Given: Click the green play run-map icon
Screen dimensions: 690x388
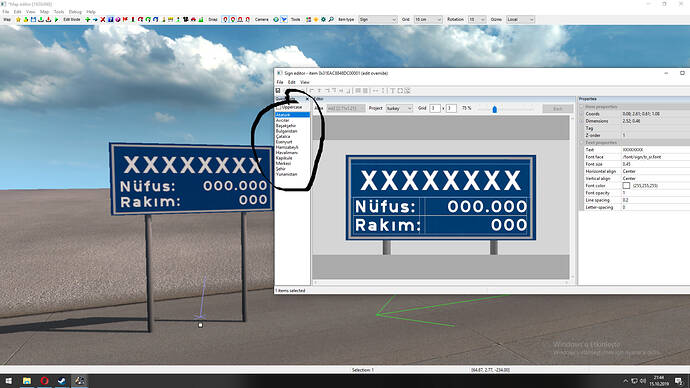Looking at the screenshot, I should pyautogui.click(x=56, y=19).
